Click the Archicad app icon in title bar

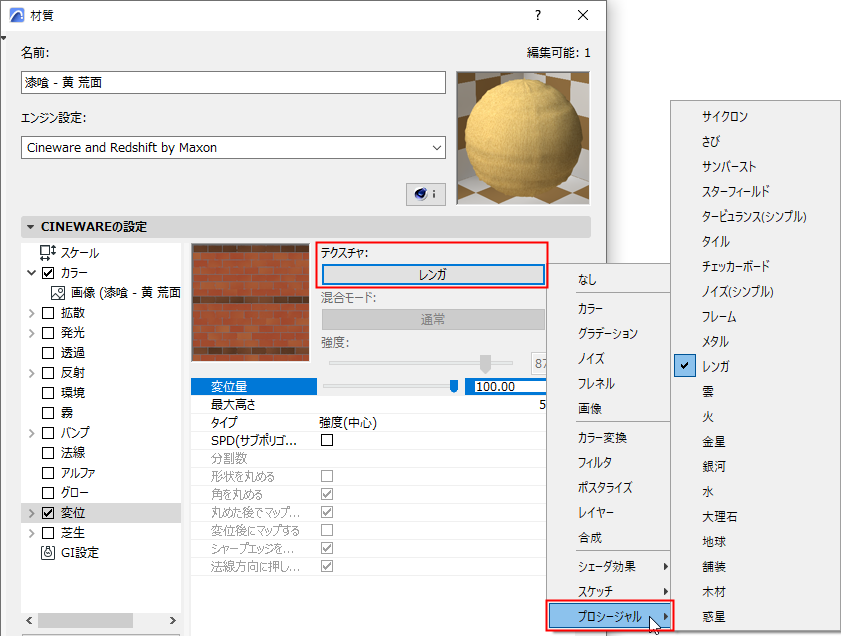point(17,15)
